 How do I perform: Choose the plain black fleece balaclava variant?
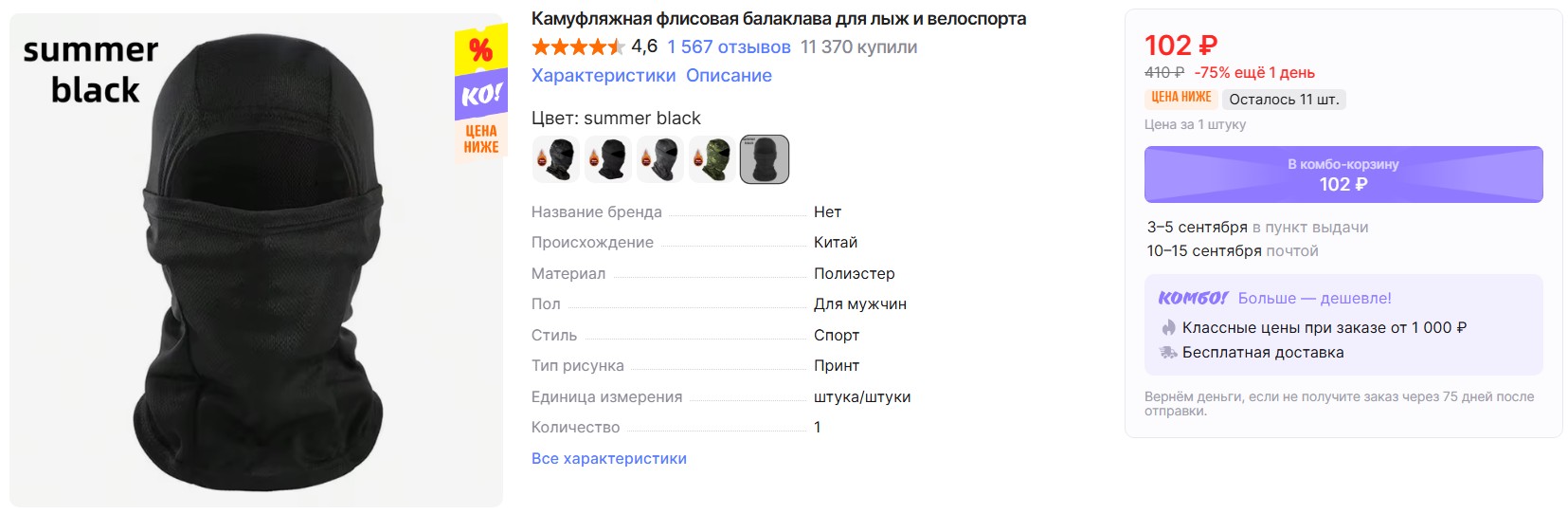coord(608,159)
